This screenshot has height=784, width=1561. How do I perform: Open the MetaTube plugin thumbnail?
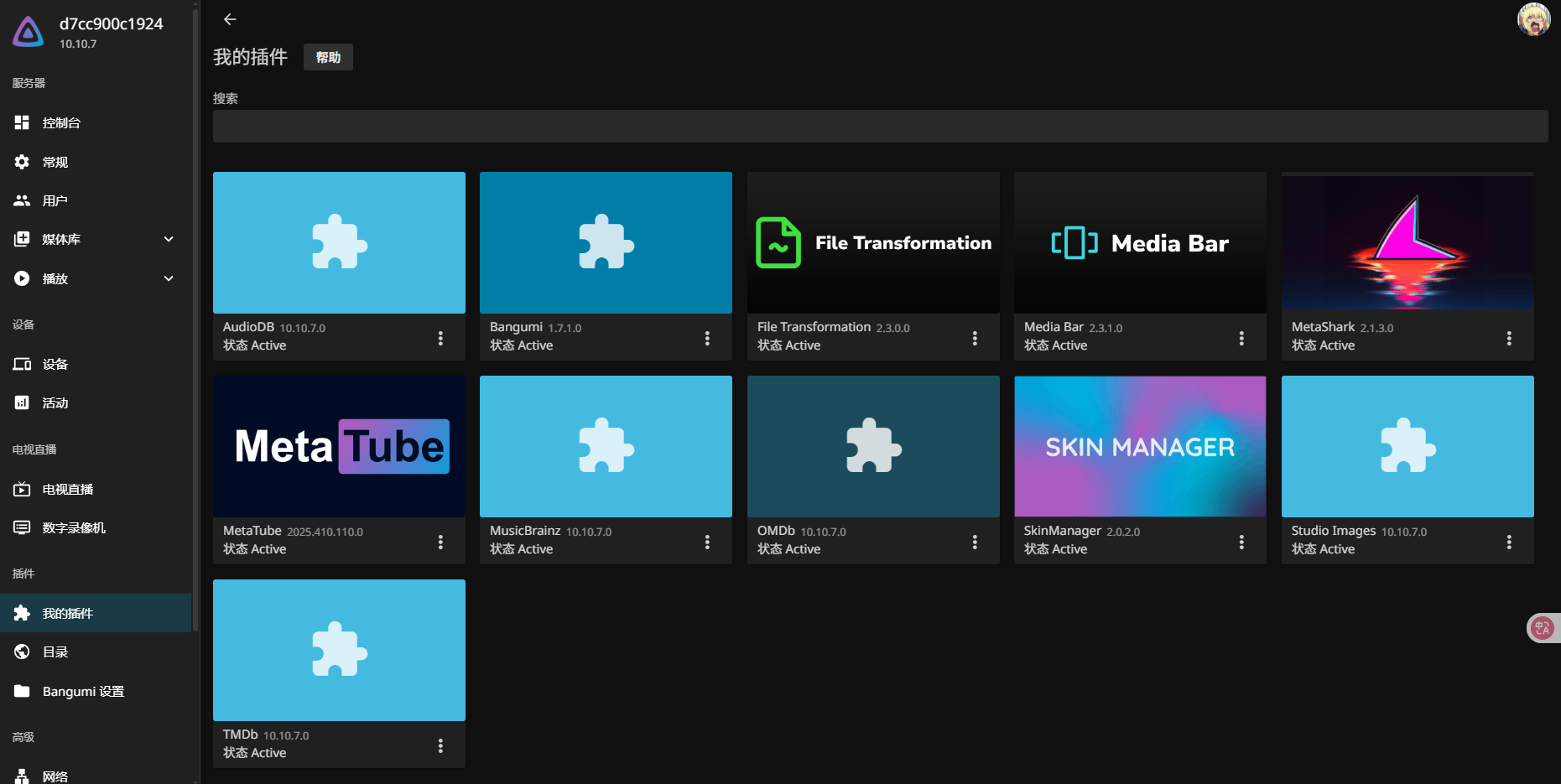pyautogui.click(x=339, y=446)
